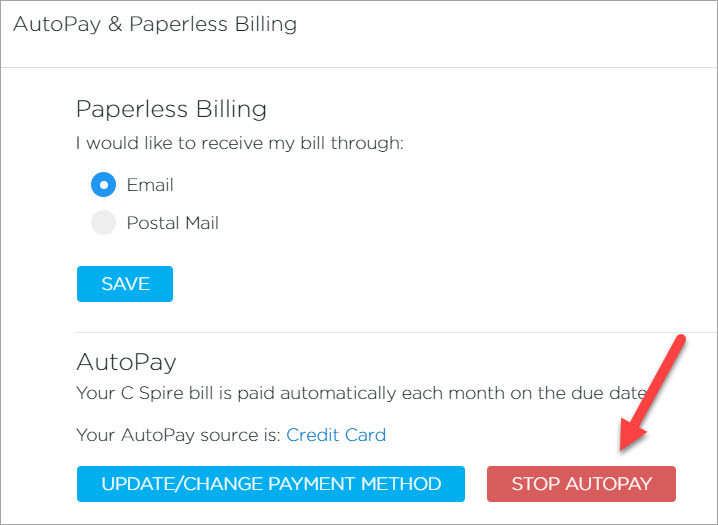Screen dimensions: 718x525
Task: Click the Email option label text
Action: [150, 185]
